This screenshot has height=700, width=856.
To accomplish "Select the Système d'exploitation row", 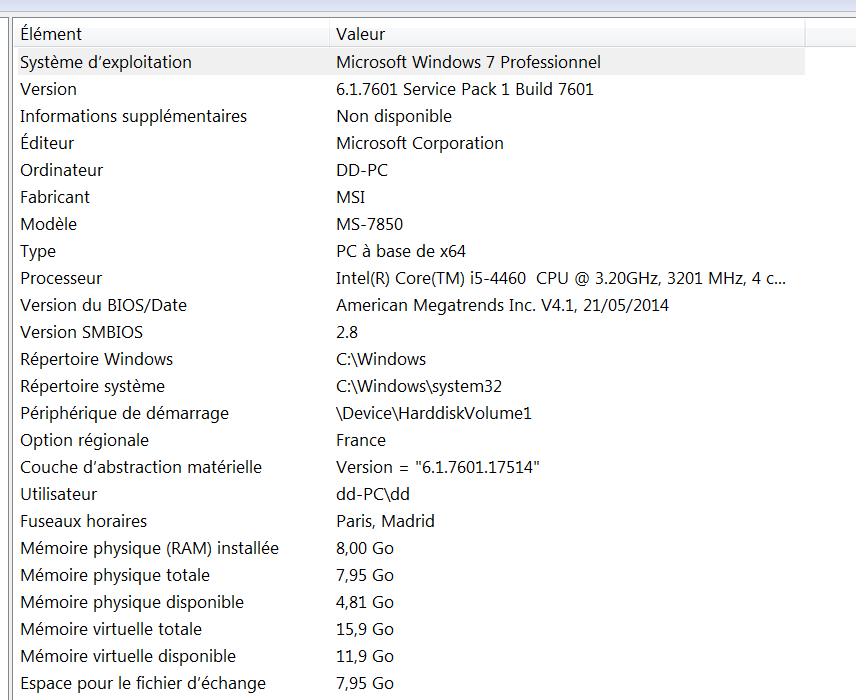I will click(x=106, y=62).
